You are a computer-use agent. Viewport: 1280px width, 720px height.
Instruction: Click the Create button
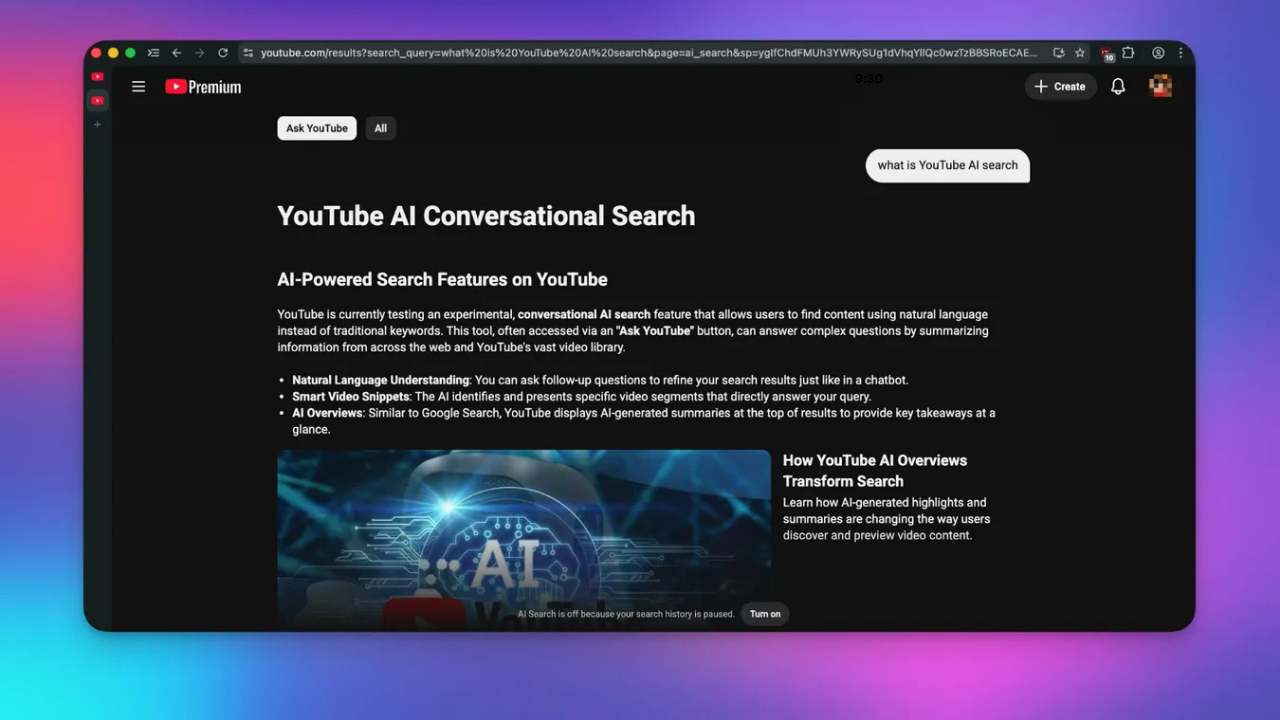tap(1060, 87)
